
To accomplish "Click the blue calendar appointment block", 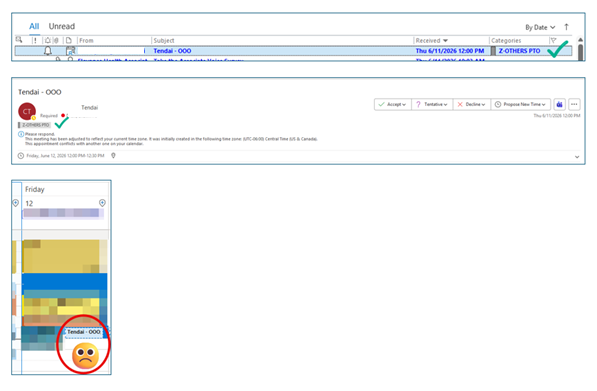I will (64, 281).
